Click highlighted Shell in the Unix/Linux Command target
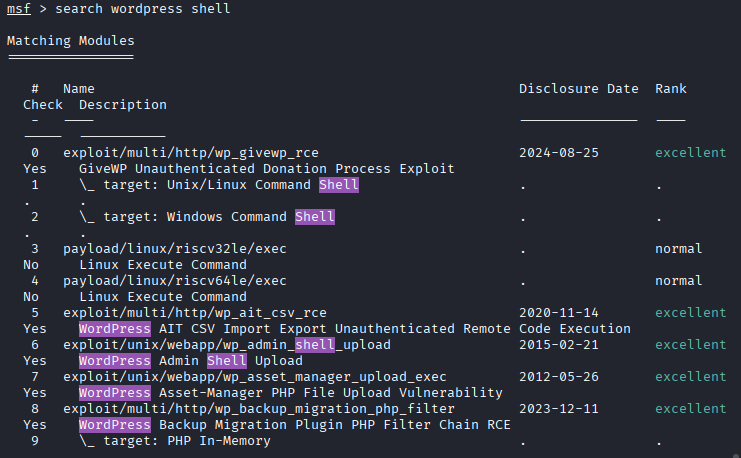741x458 pixels. (x=339, y=185)
